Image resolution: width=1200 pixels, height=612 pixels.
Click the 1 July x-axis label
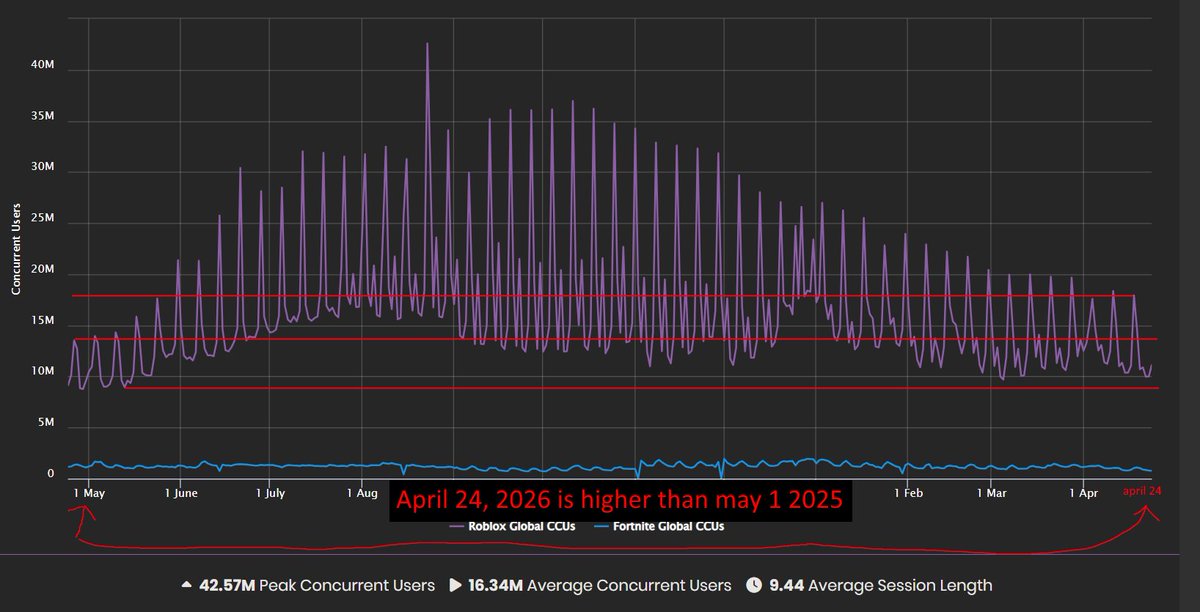click(271, 493)
